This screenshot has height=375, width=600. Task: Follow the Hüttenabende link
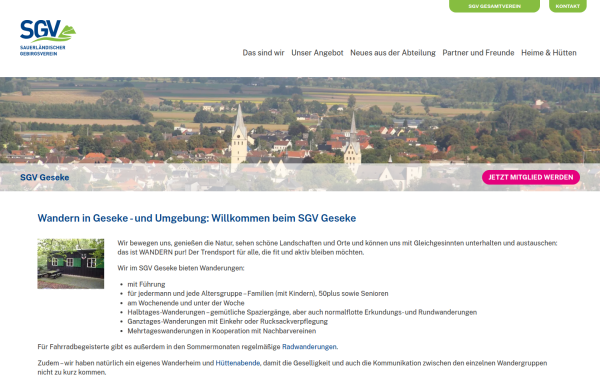tap(238, 363)
